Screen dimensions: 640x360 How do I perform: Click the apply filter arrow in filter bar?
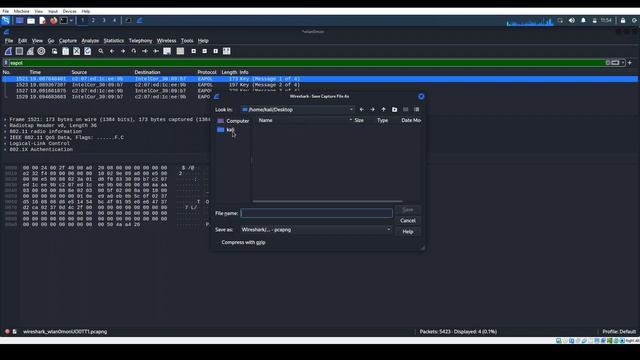coord(615,63)
